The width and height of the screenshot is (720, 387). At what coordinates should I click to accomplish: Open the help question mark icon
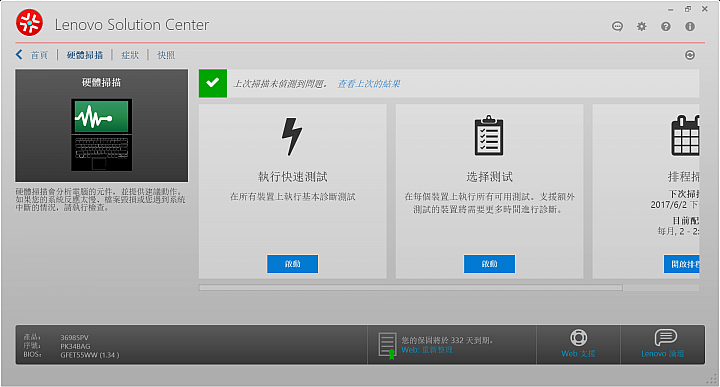(x=666, y=27)
